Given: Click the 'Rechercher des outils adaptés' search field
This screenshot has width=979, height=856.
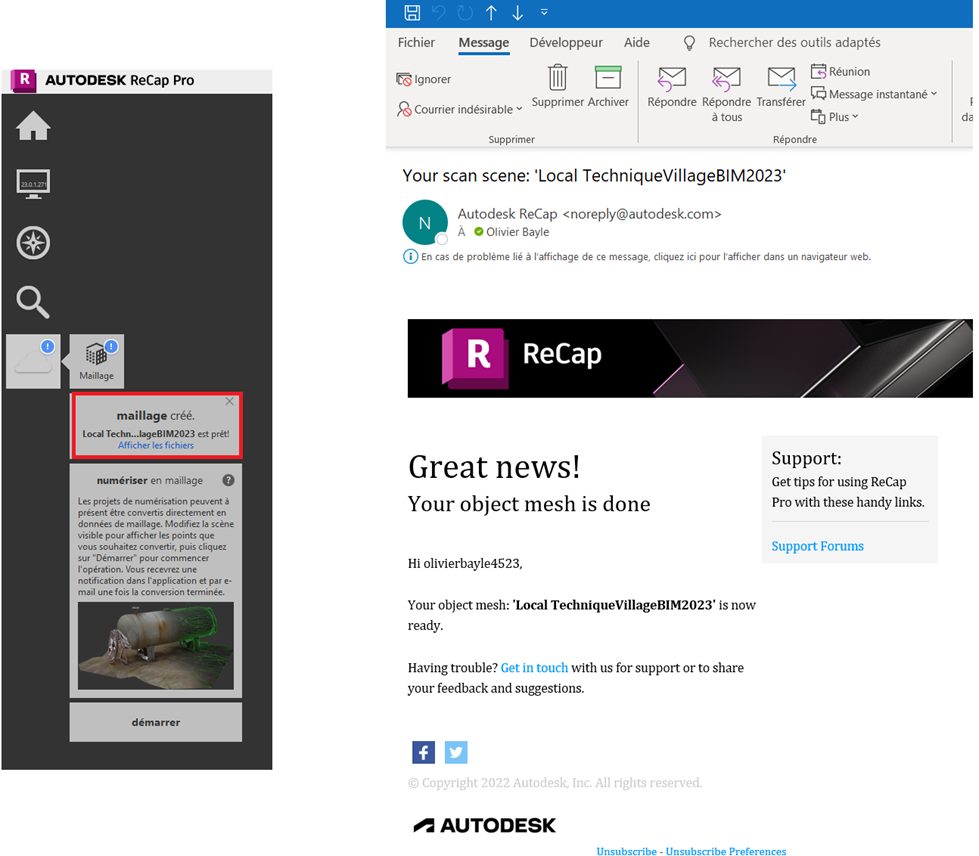Looking at the screenshot, I should [x=794, y=42].
